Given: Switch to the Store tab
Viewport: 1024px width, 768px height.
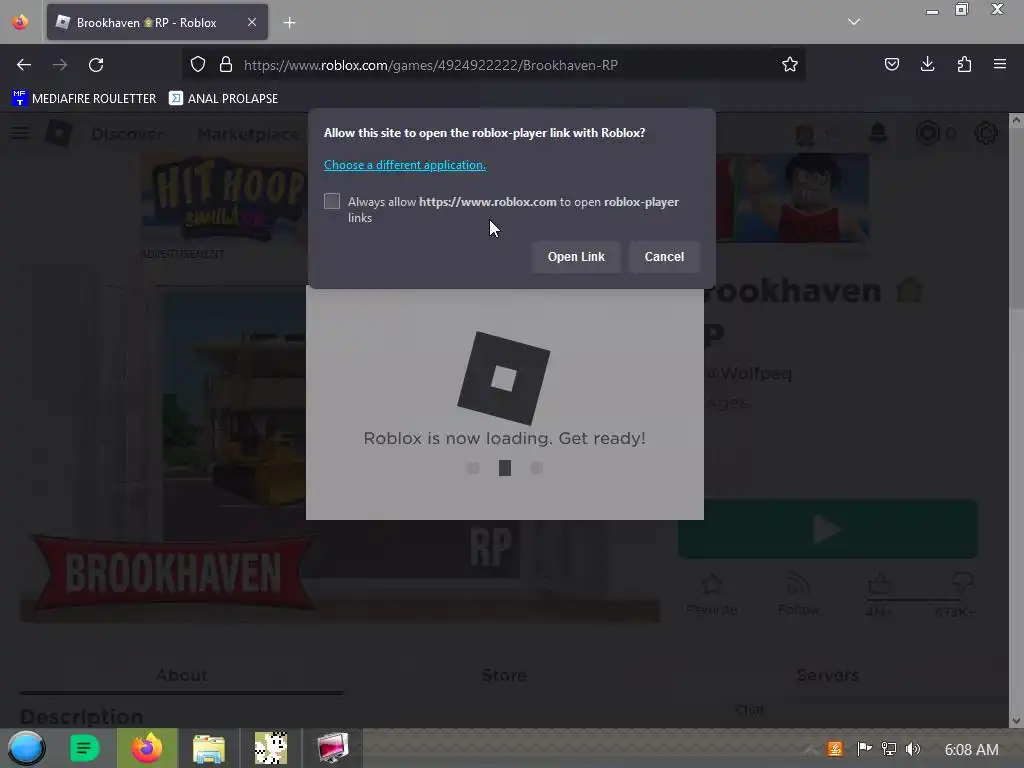Looking at the screenshot, I should point(504,676).
